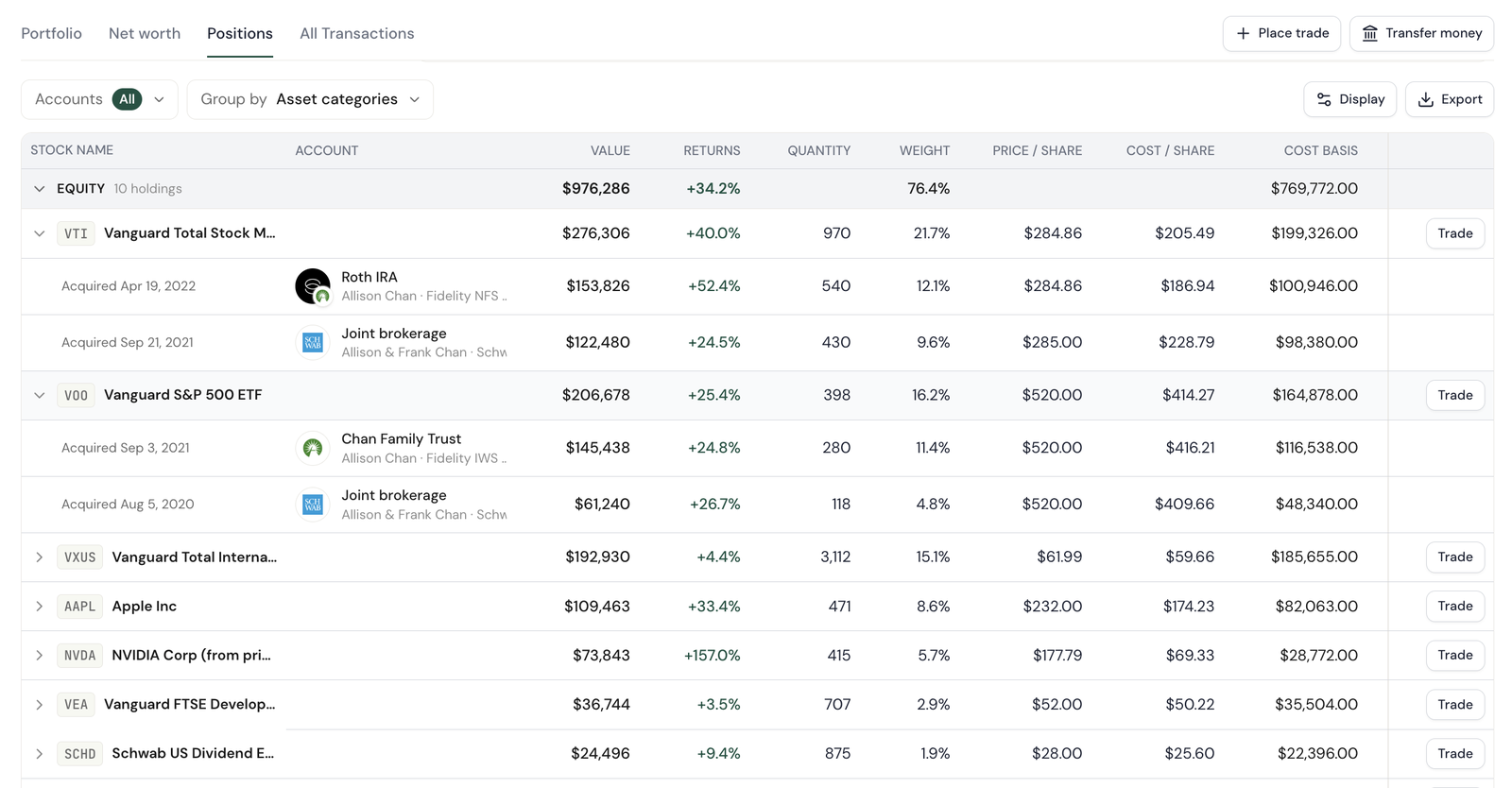Viewport: 1512px width, 788px height.
Task: Click Trade for the VXUS row
Action: click(x=1454, y=557)
